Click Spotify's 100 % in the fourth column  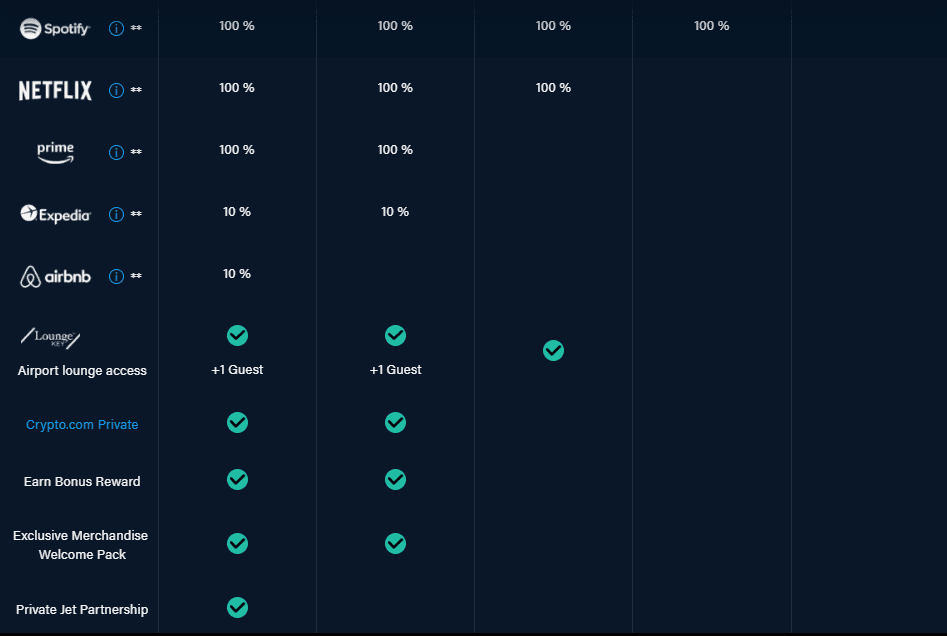pos(711,26)
